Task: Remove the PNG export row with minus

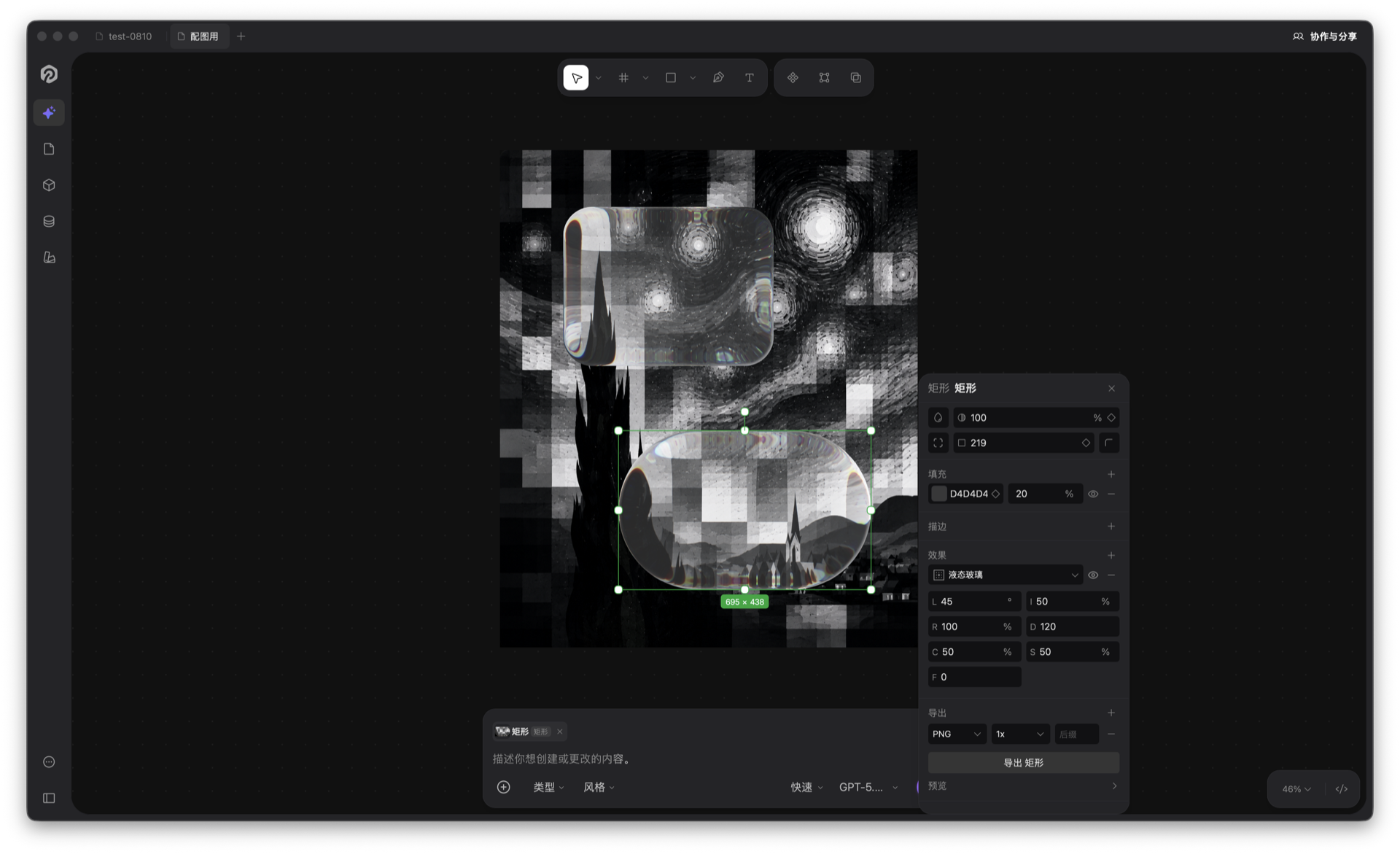Action: pos(1111,734)
